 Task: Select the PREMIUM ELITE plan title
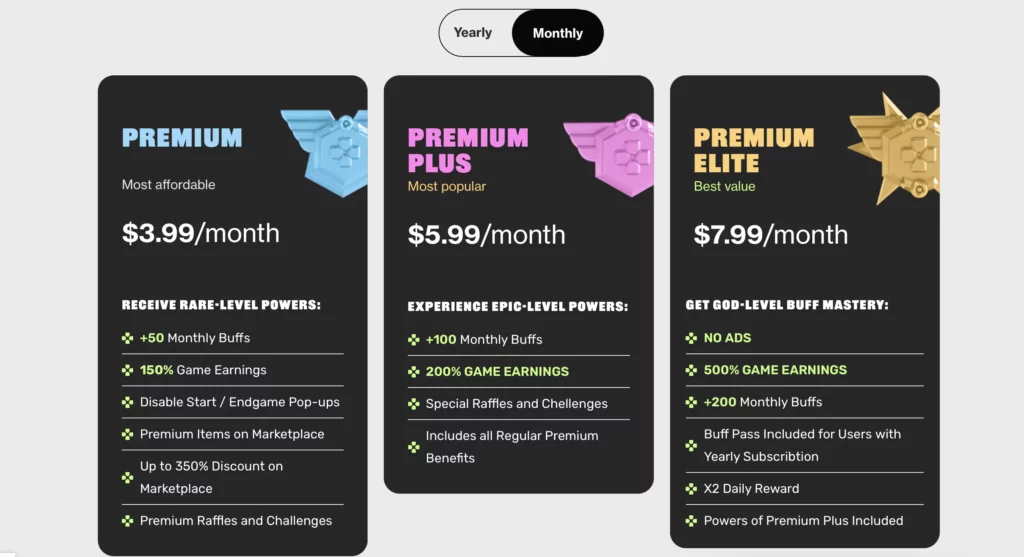pos(754,150)
